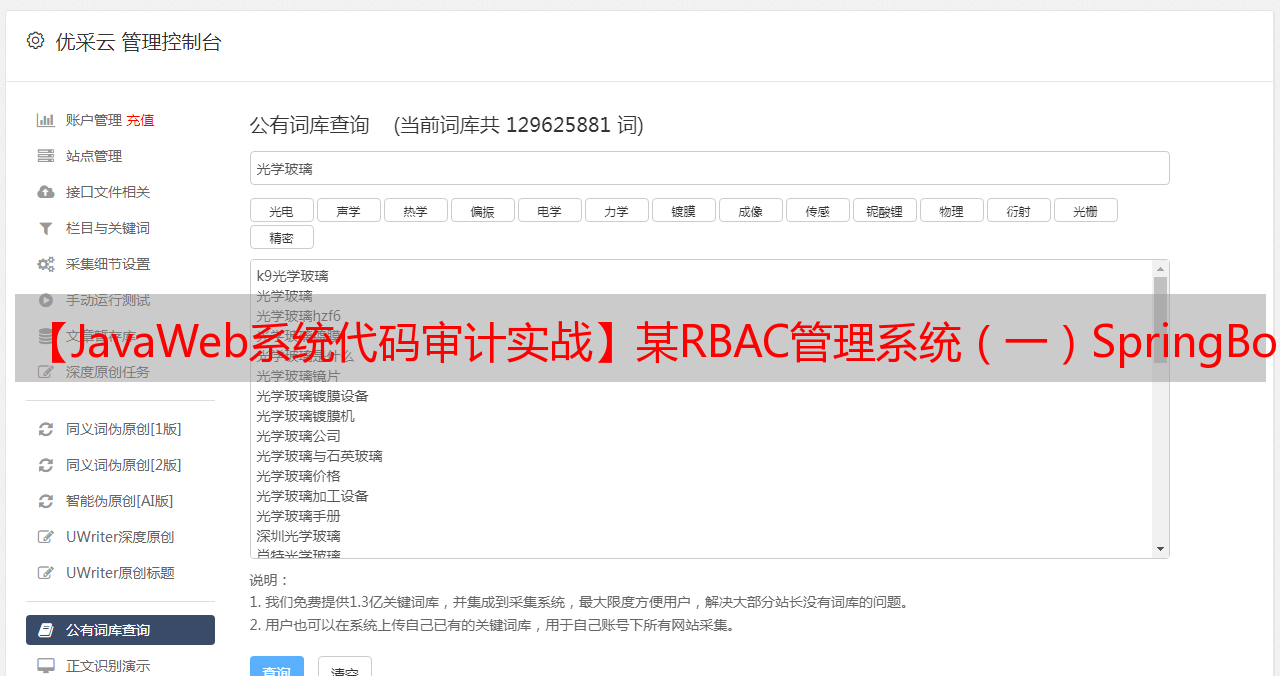1280x676 pixels.
Task: Open 智能伪原创[AI版] in the sidebar
Action: coord(120,501)
